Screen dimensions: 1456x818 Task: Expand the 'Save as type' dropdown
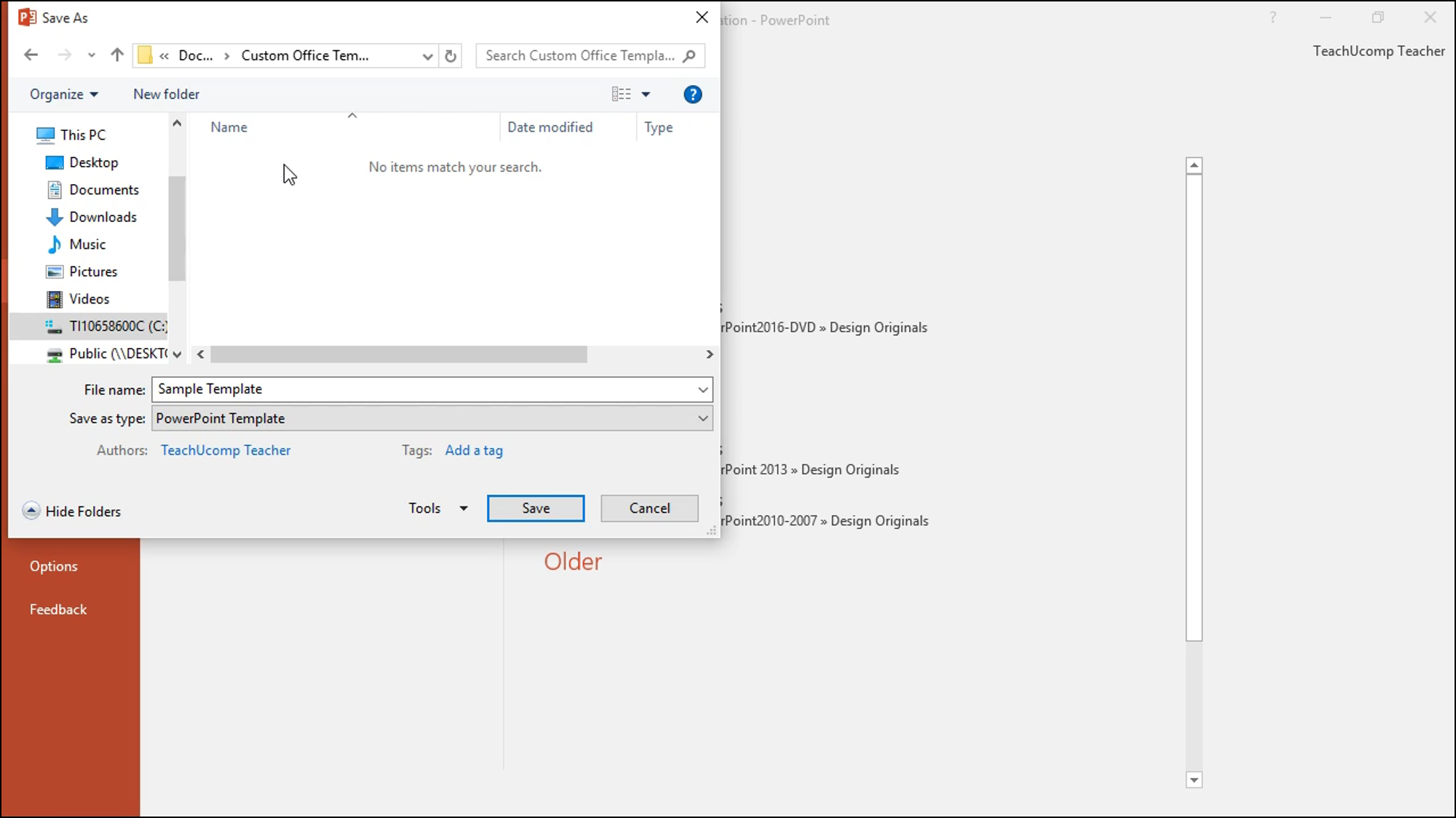click(702, 418)
